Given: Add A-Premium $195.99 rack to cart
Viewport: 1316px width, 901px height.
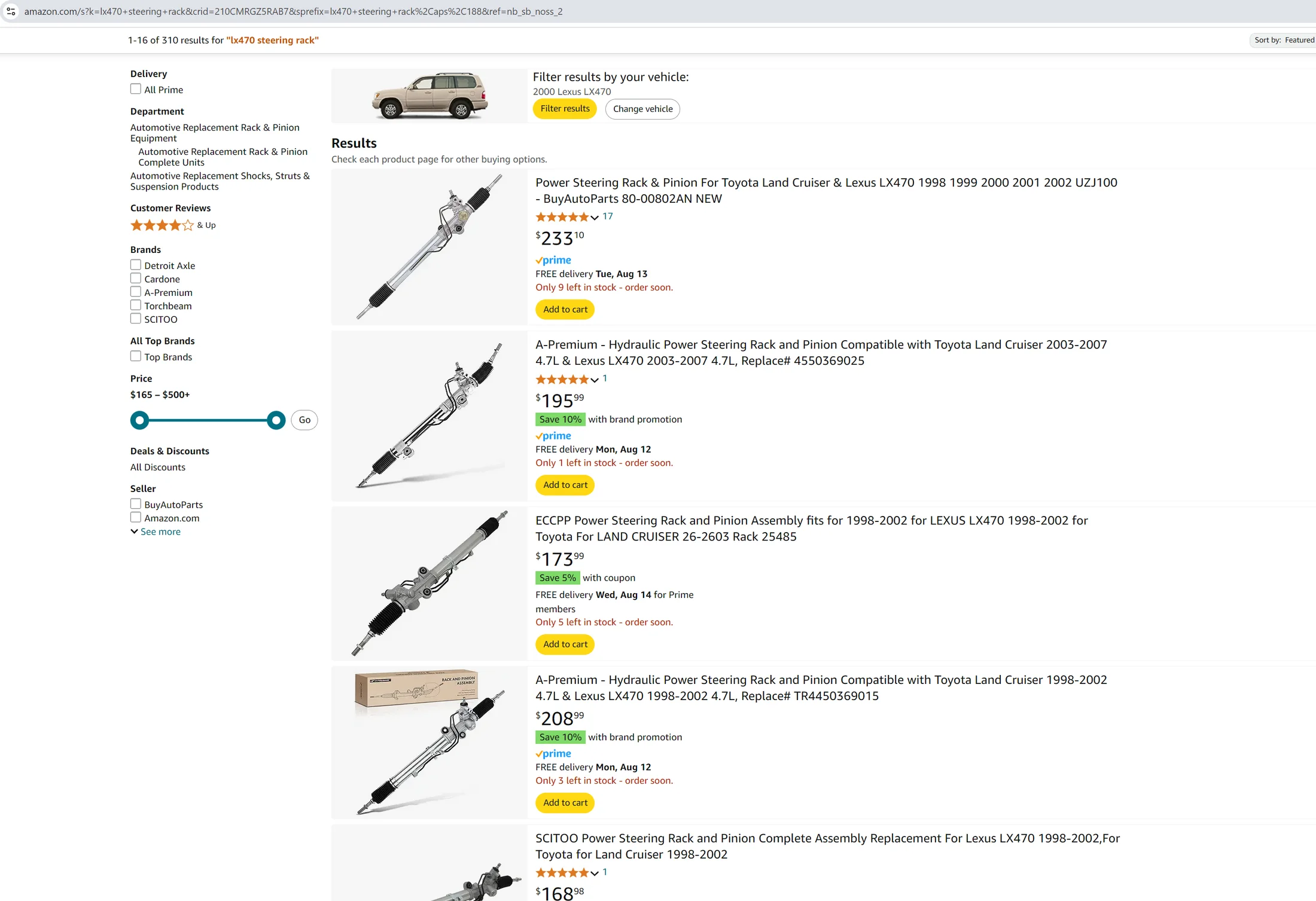Looking at the screenshot, I should pyautogui.click(x=565, y=485).
